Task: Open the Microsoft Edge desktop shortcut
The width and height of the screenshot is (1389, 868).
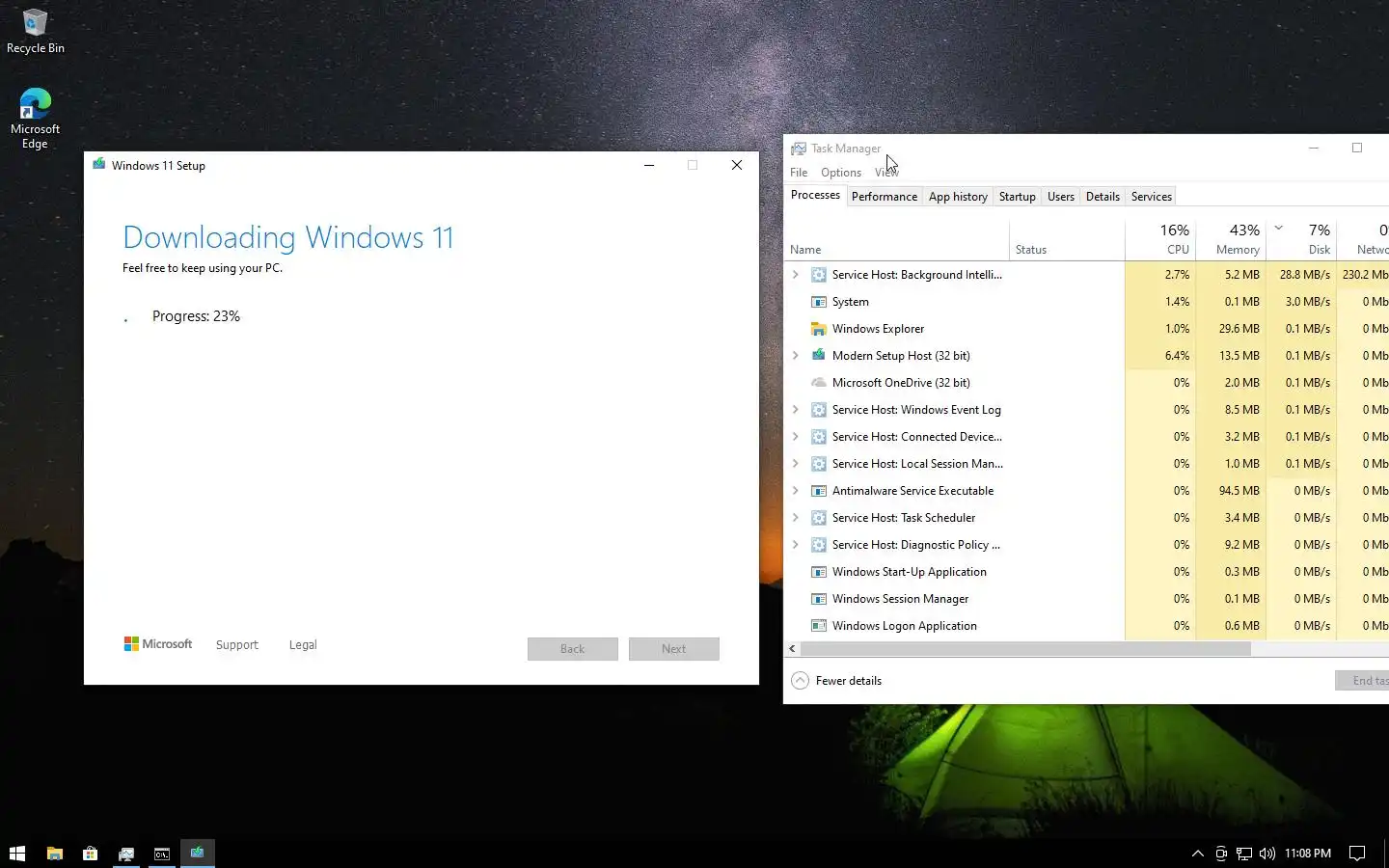Action: 35,118
